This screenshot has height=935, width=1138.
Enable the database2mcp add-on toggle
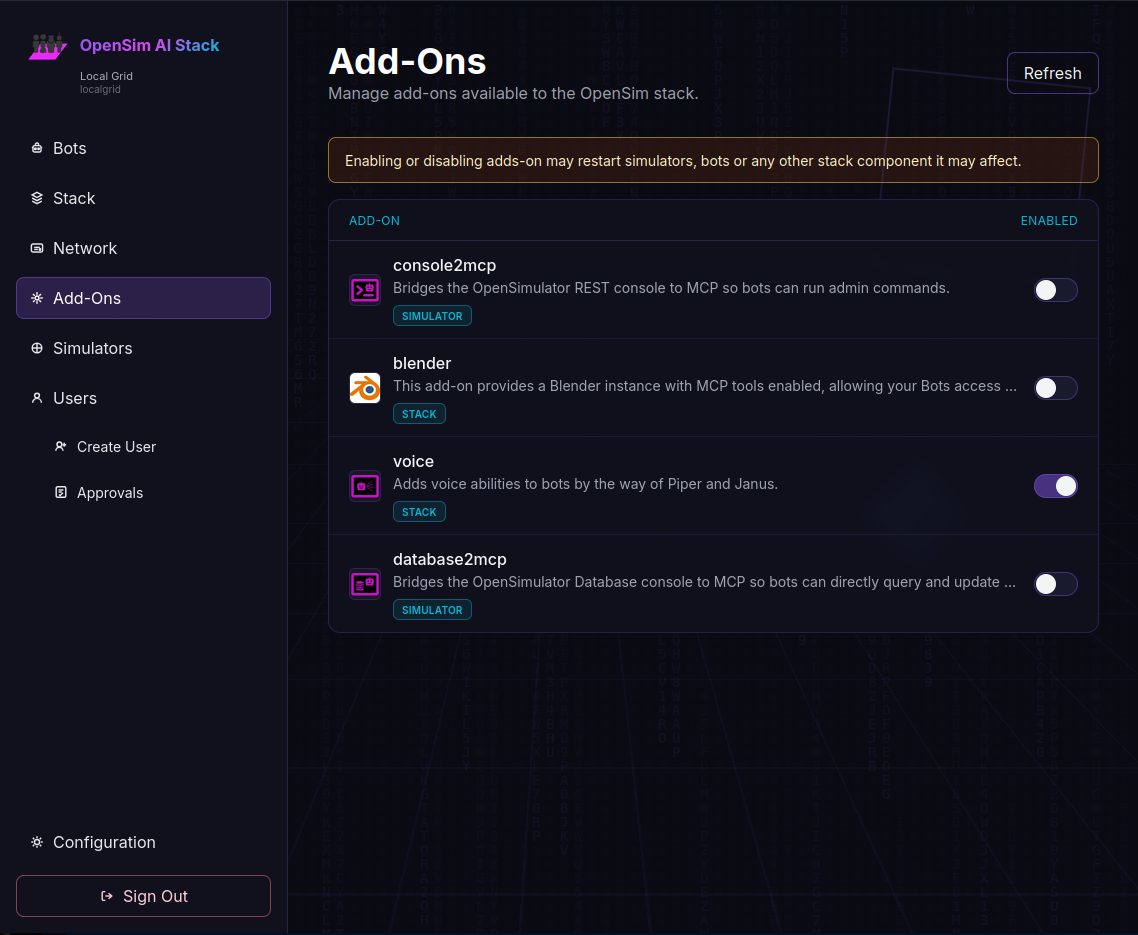coord(1055,584)
